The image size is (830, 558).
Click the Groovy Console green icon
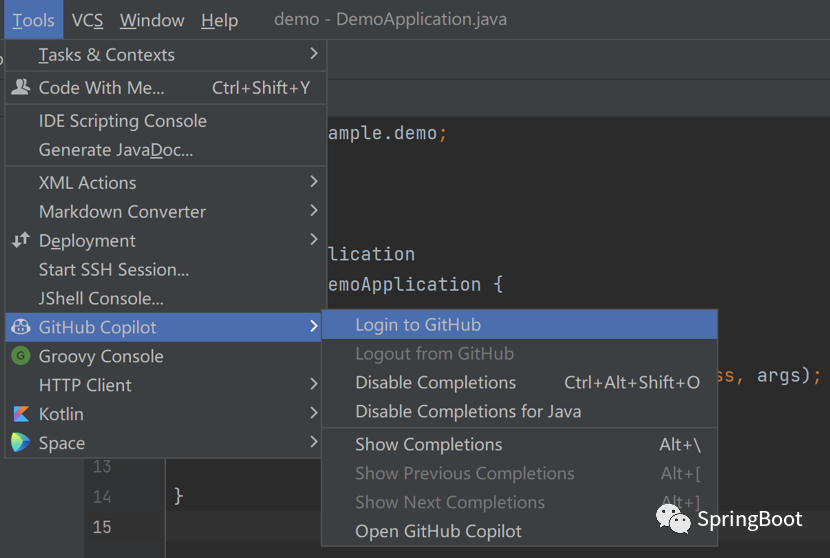point(21,356)
